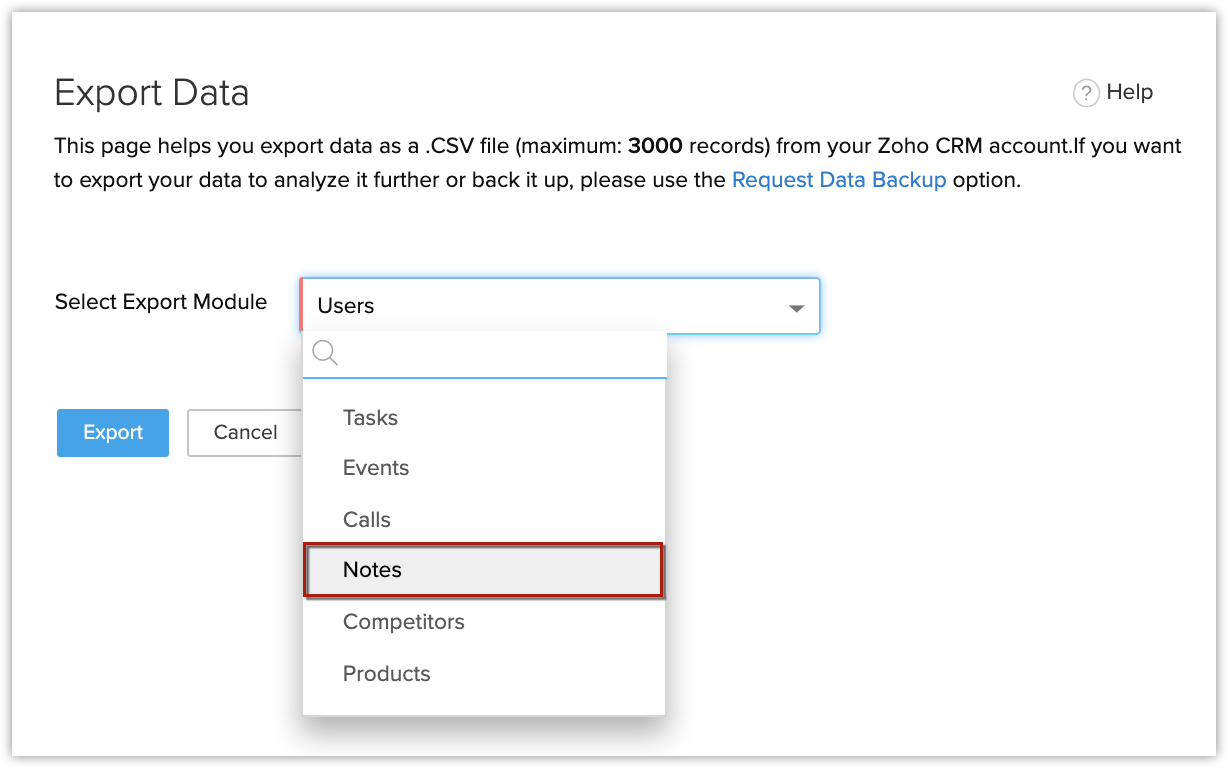Select Competitors from the module list
This screenshot has height=768, width=1228.
pyautogui.click(x=404, y=622)
